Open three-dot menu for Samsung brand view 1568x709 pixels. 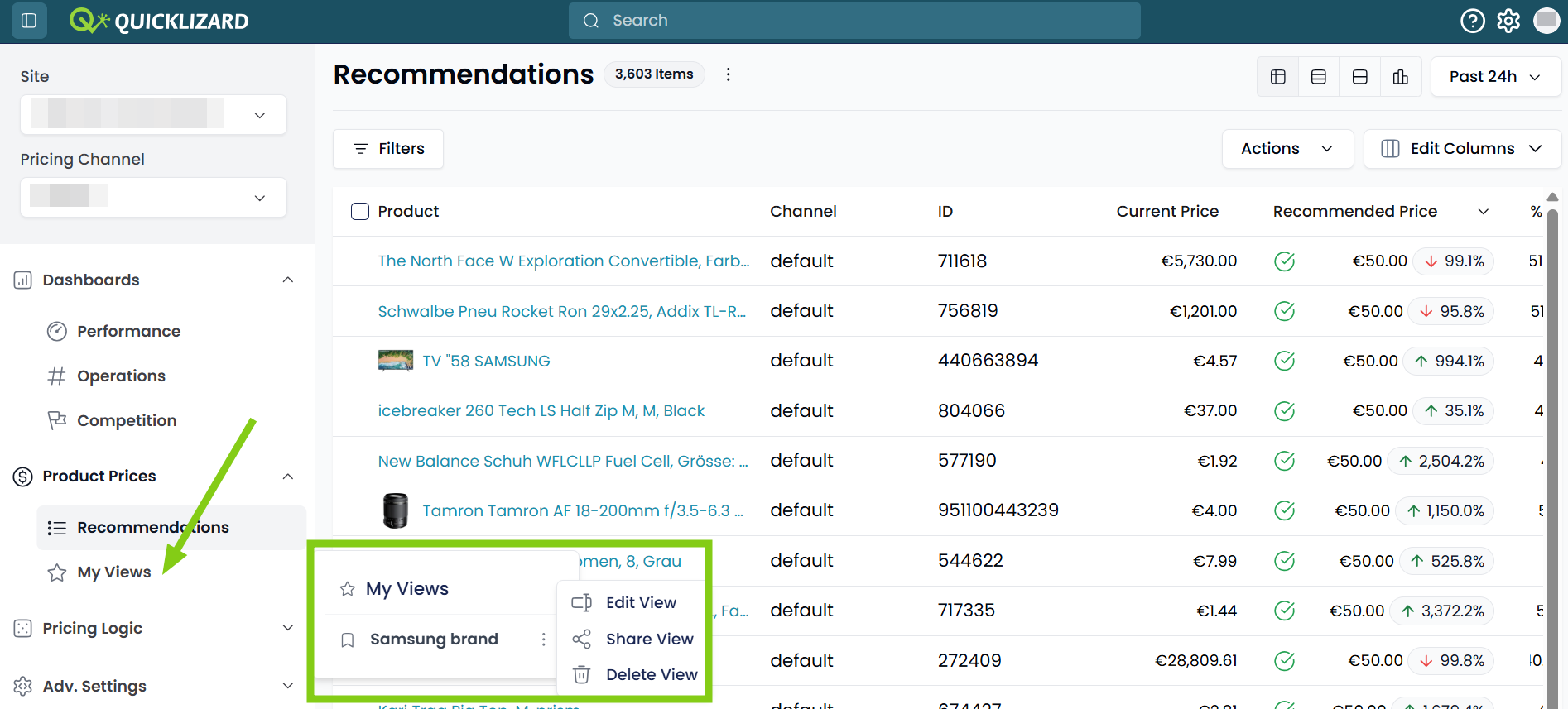(543, 640)
